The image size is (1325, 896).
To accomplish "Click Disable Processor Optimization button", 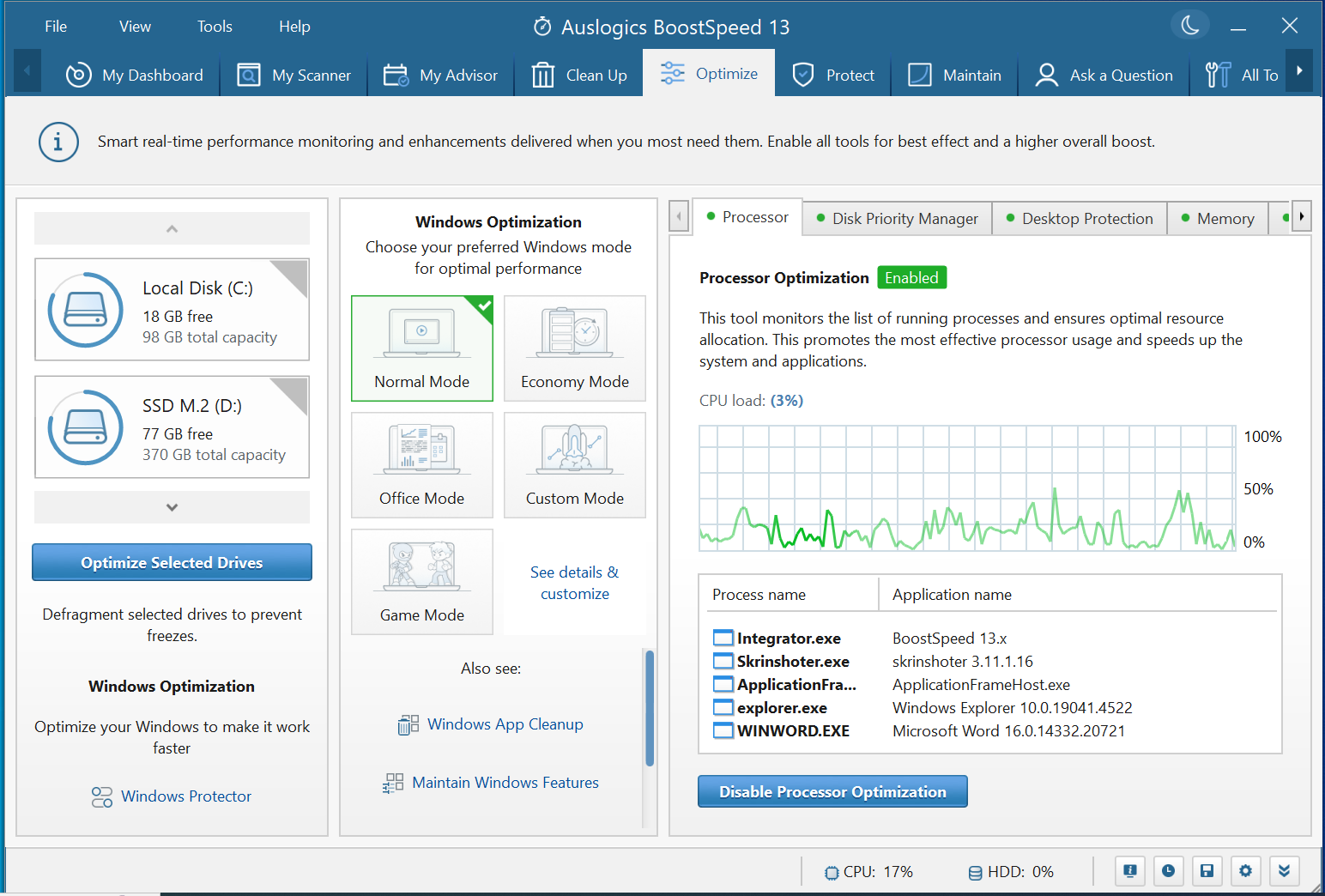I will click(832, 791).
